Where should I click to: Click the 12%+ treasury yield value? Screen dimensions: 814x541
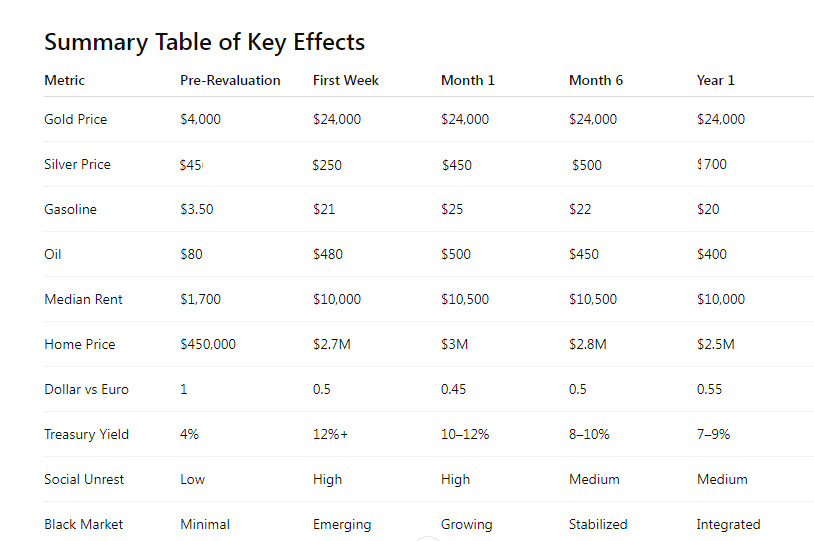click(x=332, y=434)
